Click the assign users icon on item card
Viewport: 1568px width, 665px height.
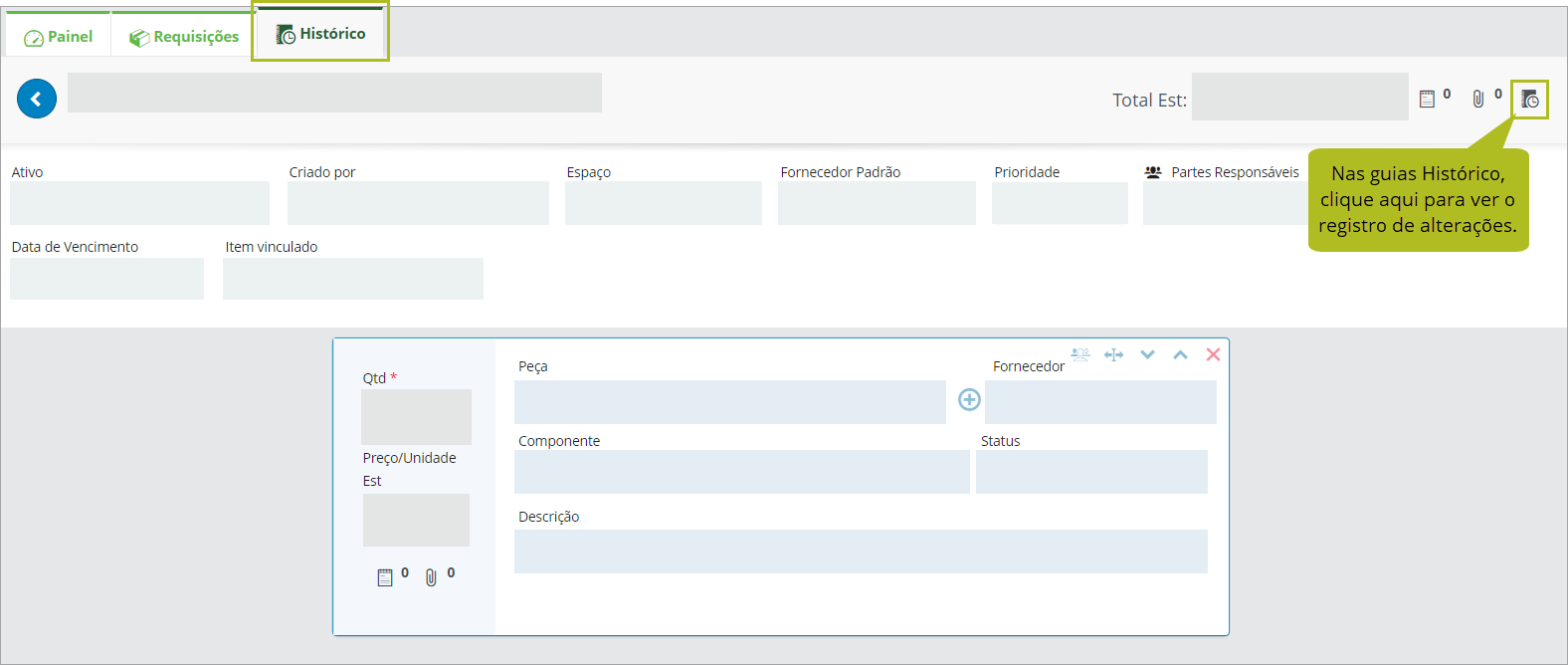pyautogui.click(x=1080, y=354)
